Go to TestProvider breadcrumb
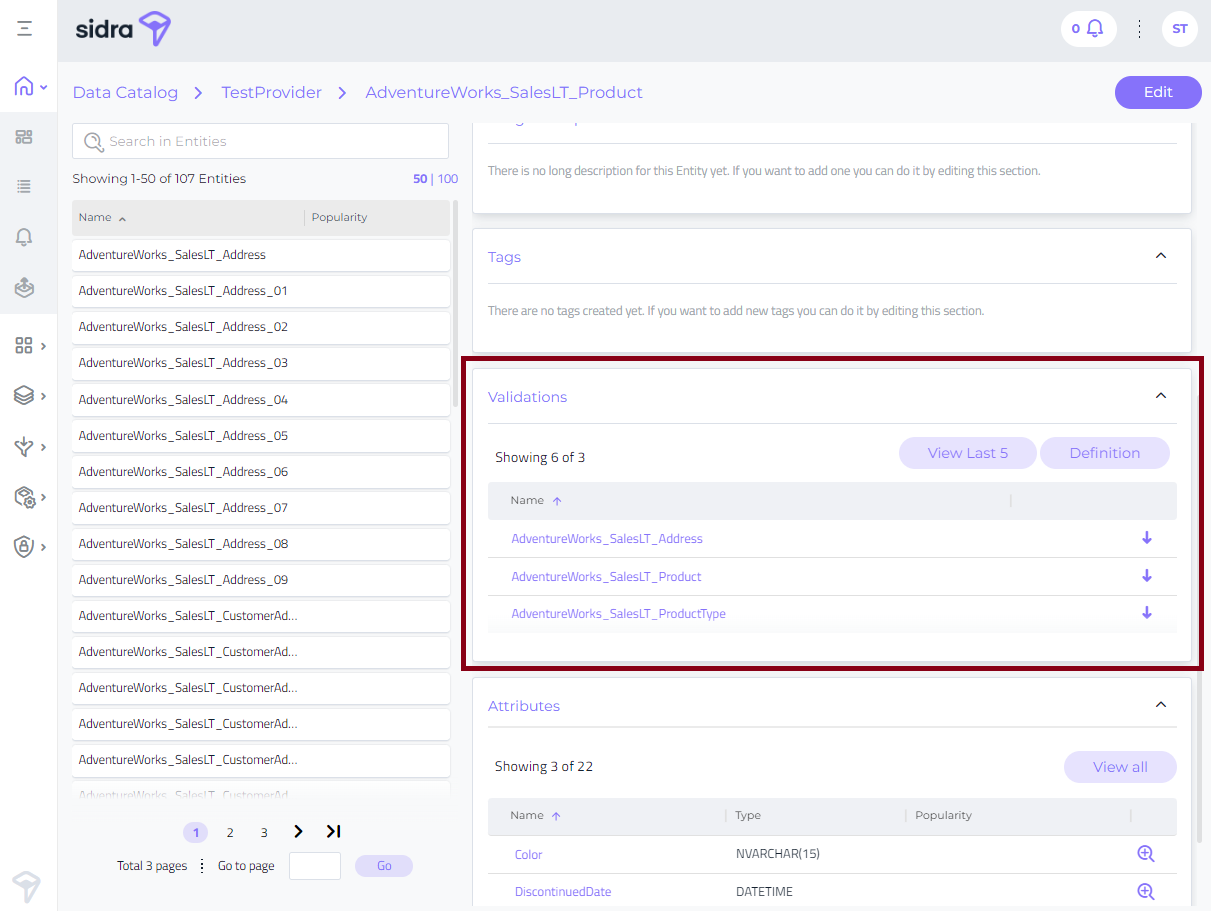Image resolution: width=1211 pixels, height=911 pixels. pos(271,93)
